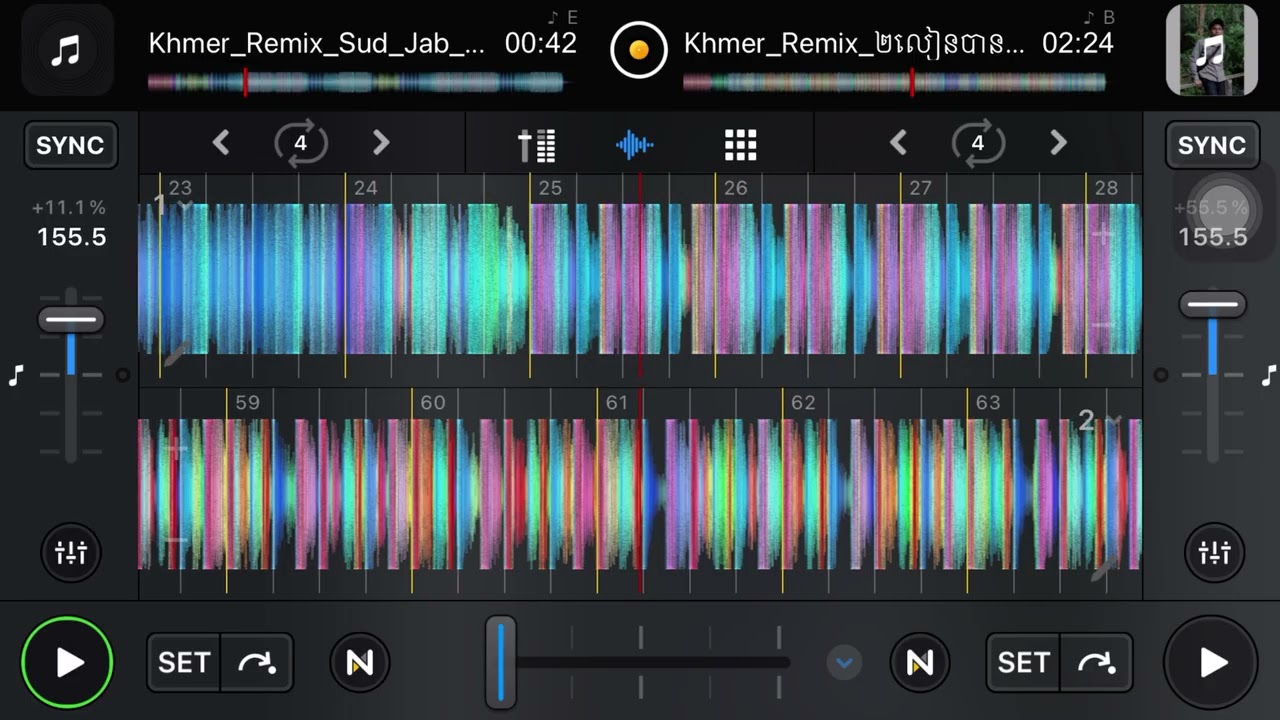
Task: Set a cue point on left deck
Action: tap(184, 662)
